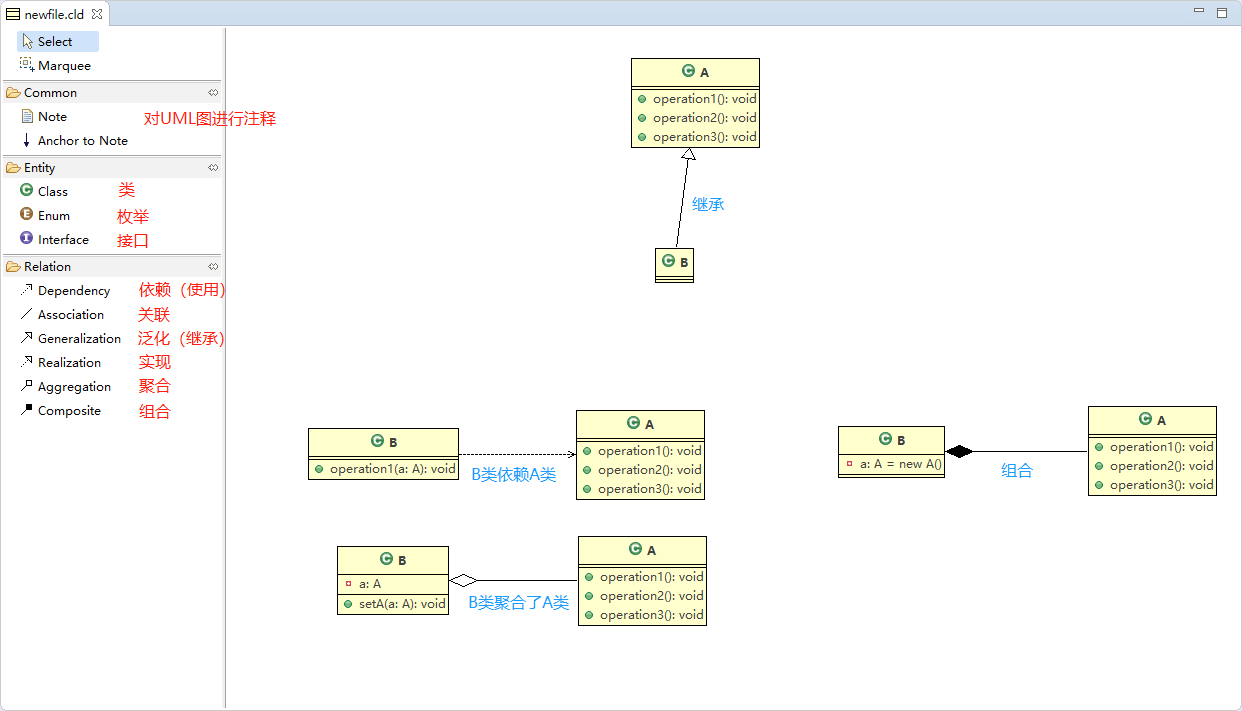Select the dashed dependency arrow line
The image size is (1242, 711).
pyautogui.click(x=517, y=455)
